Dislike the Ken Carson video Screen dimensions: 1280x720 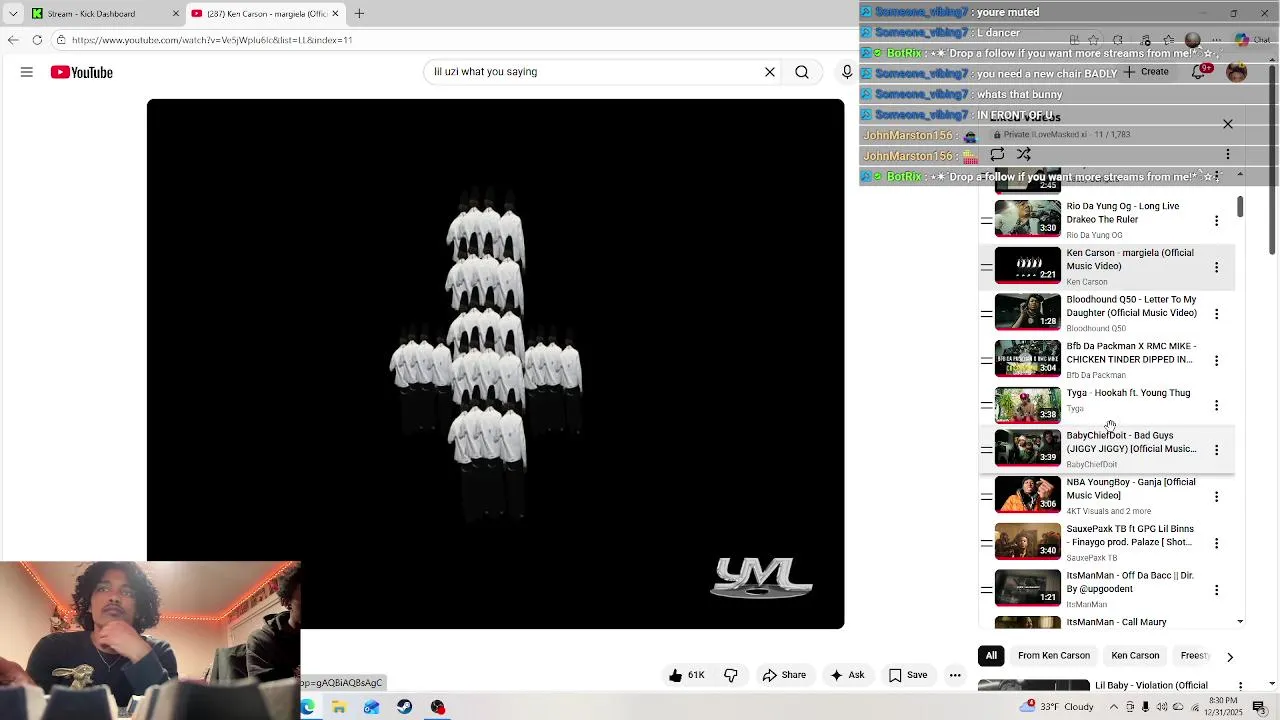[731, 675]
